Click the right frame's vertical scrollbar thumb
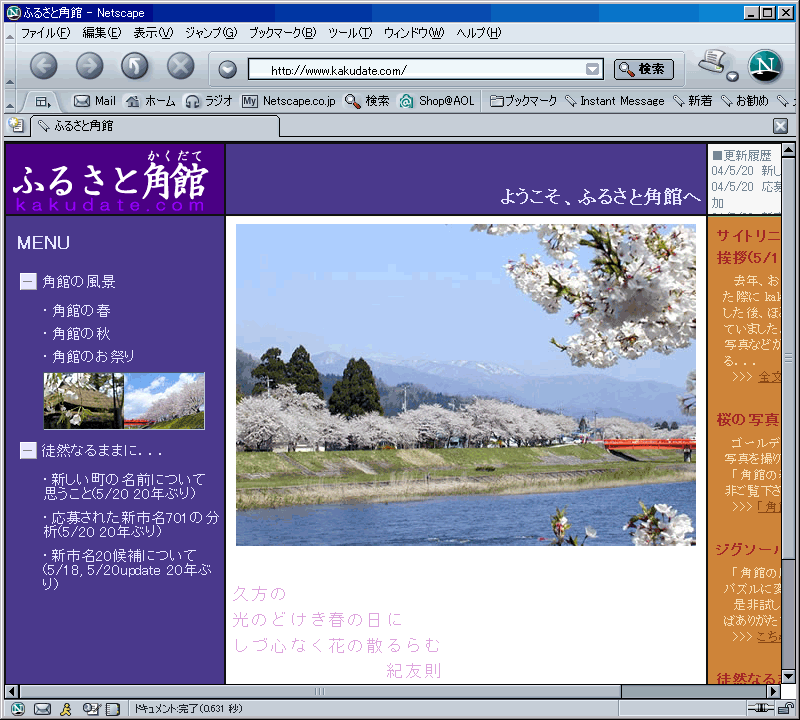The height and width of the screenshot is (720, 800). tap(788, 357)
